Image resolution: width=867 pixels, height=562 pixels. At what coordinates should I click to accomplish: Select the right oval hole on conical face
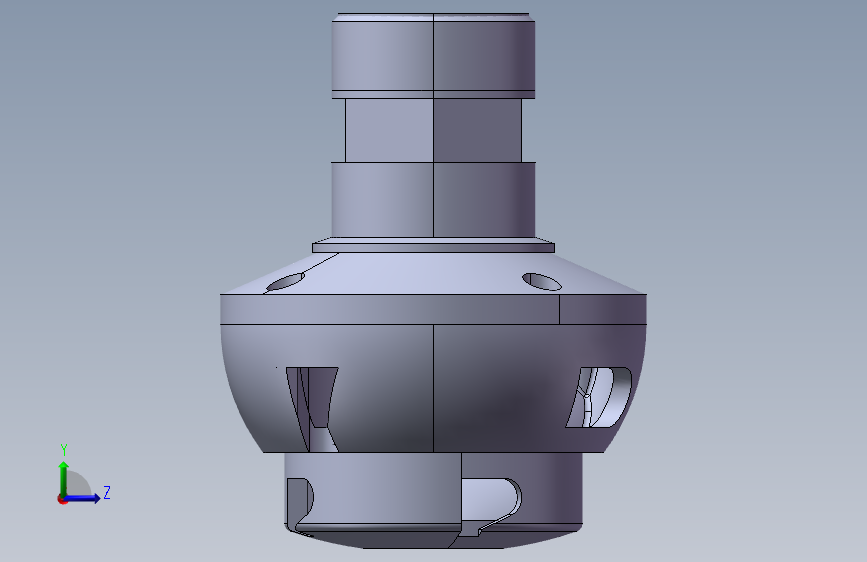(x=542, y=282)
